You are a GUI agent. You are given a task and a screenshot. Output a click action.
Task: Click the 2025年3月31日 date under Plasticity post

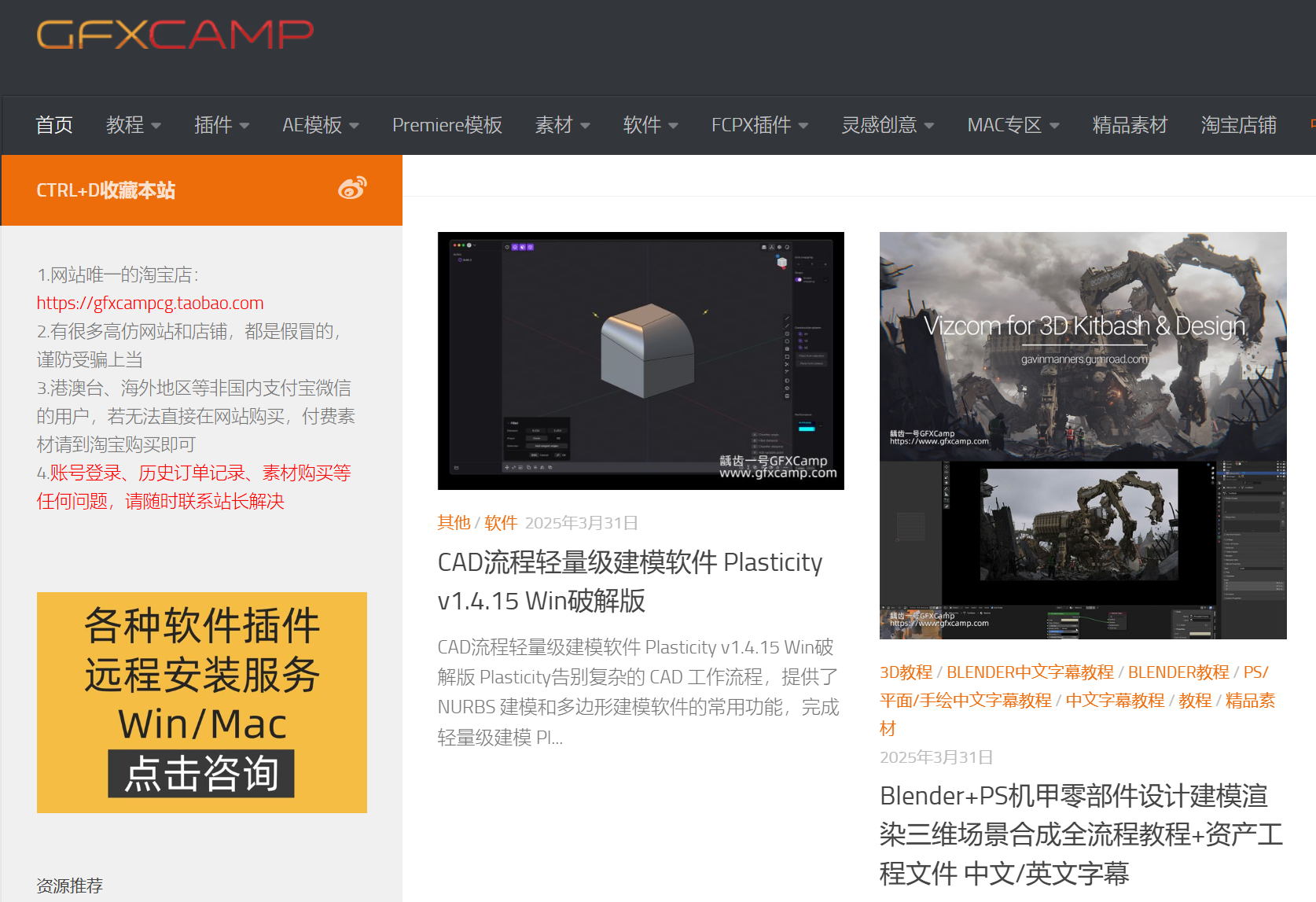[581, 523]
